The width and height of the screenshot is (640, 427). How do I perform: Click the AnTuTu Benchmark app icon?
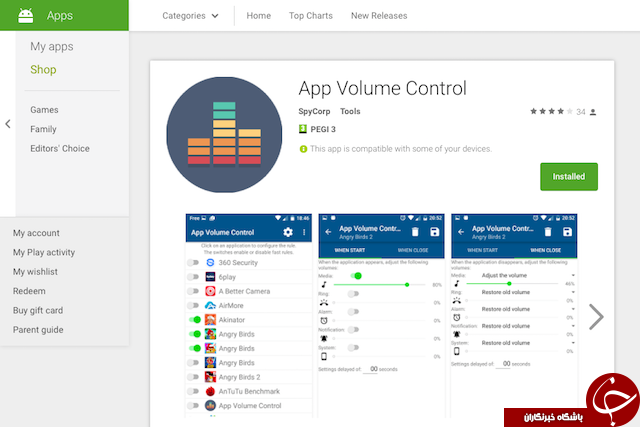(x=210, y=391)
